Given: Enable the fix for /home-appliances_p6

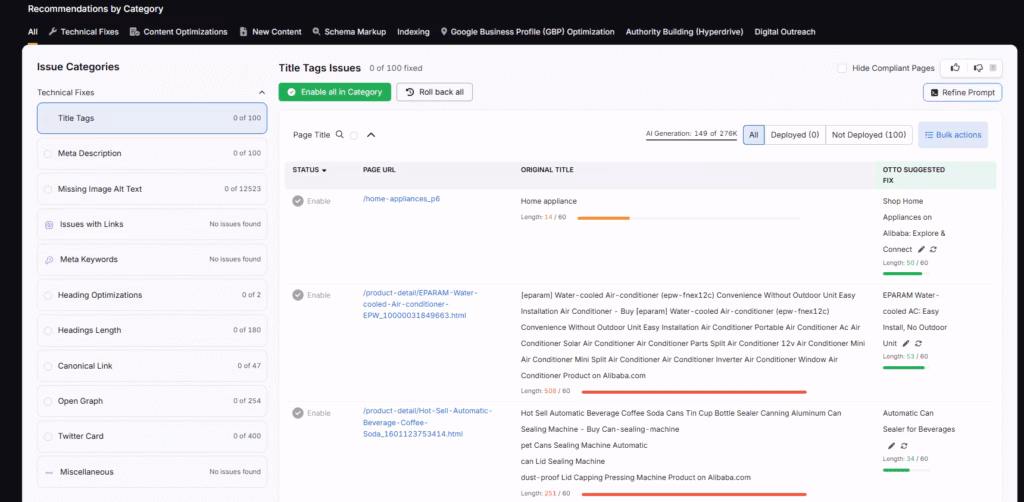Looking at the screenshot, I should coord(298,201).
